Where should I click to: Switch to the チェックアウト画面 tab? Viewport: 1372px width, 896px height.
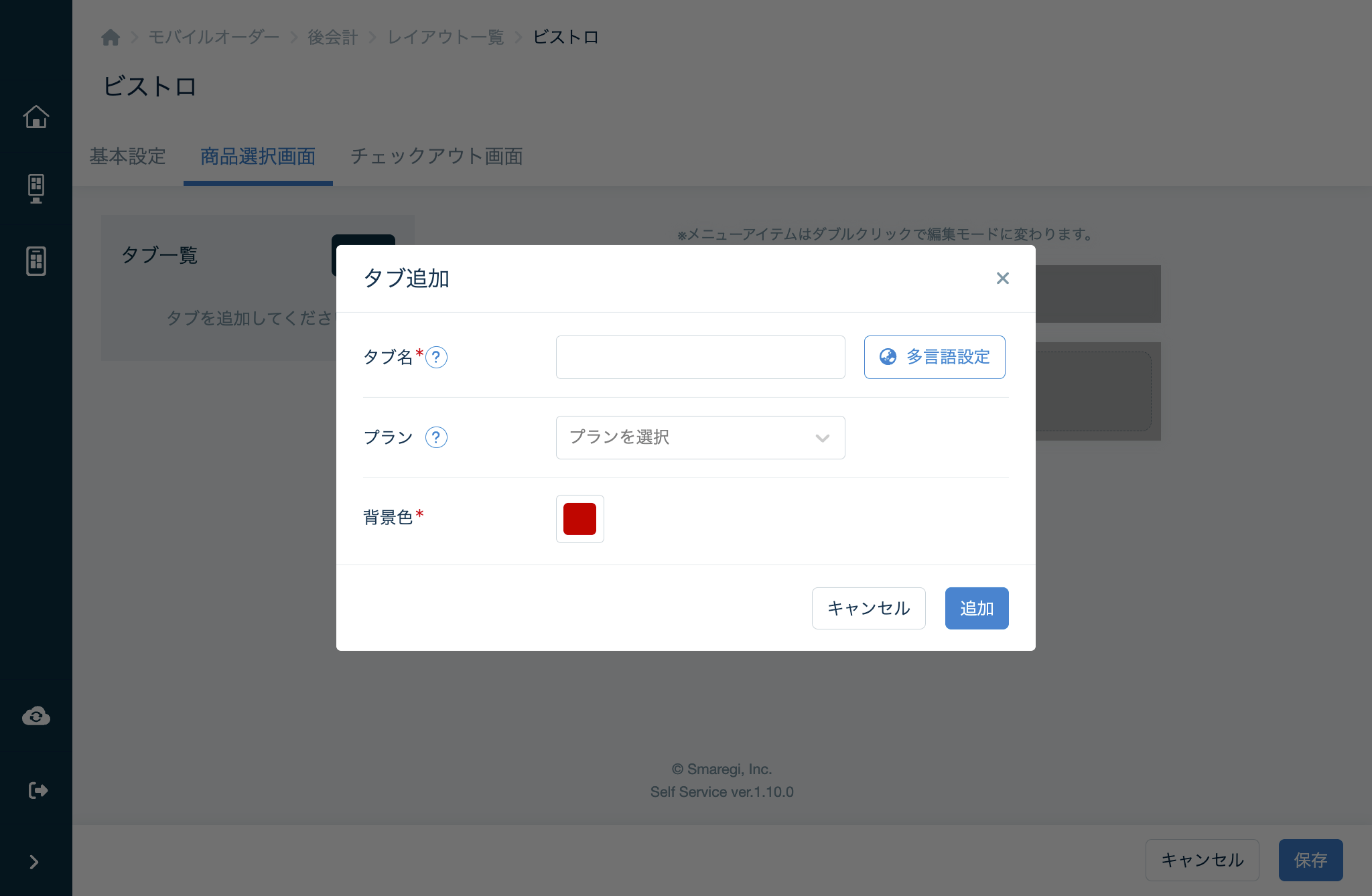click(x=437, y=157)
